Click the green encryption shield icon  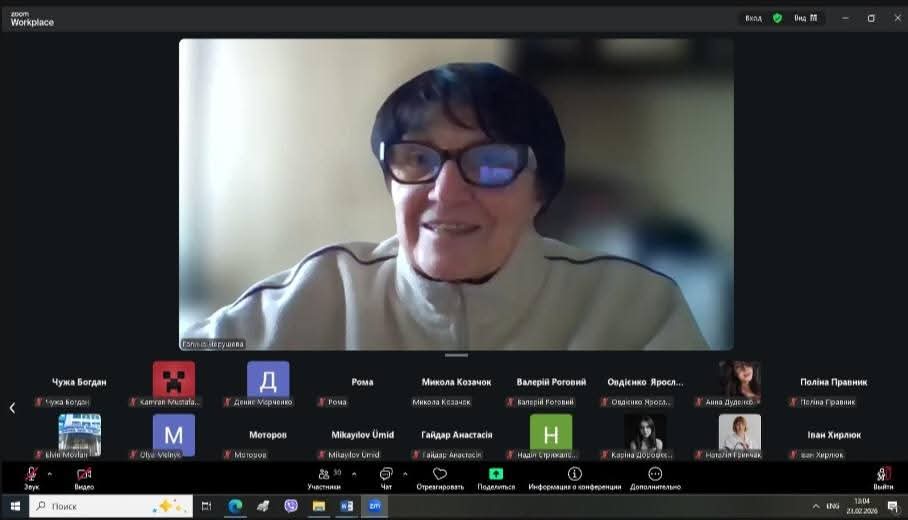(x=777, y=18)
